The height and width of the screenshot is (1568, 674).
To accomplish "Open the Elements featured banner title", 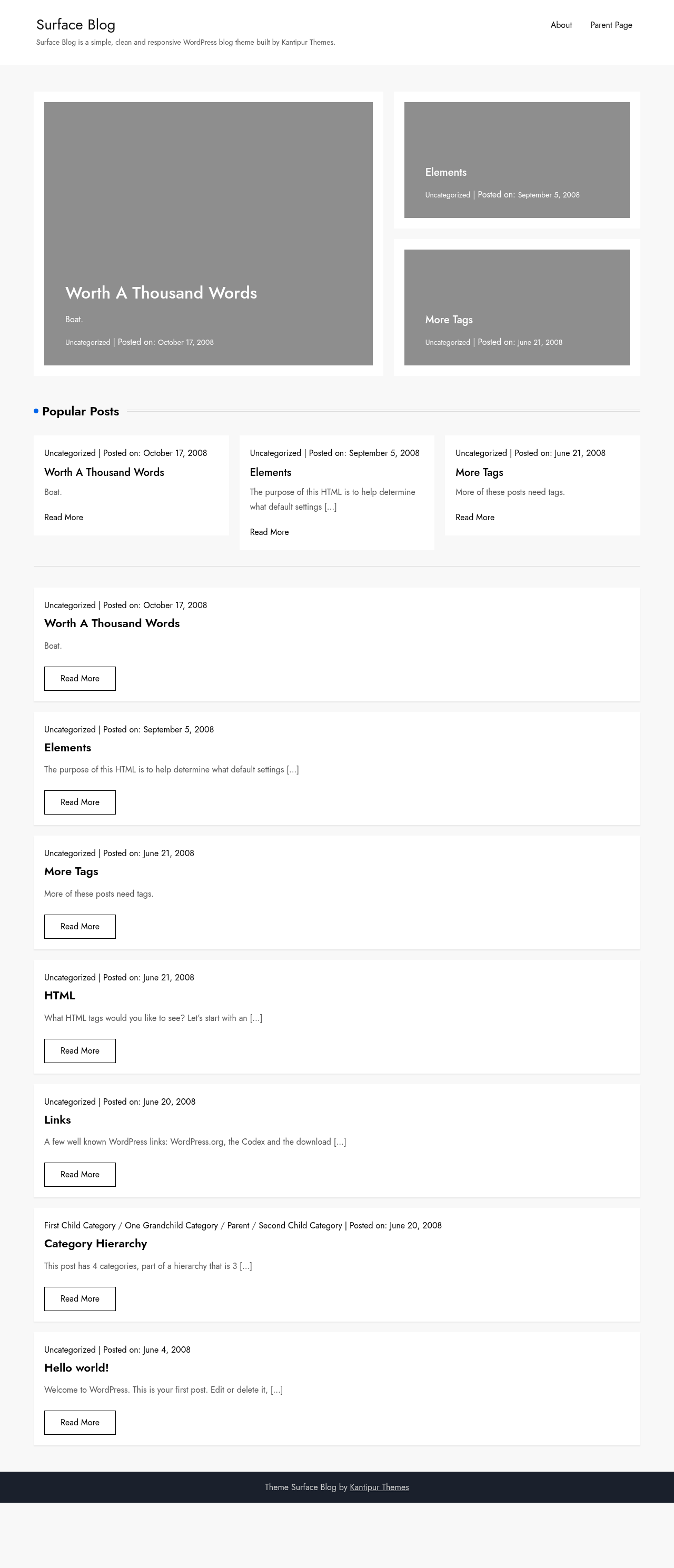I will point(445,172).
